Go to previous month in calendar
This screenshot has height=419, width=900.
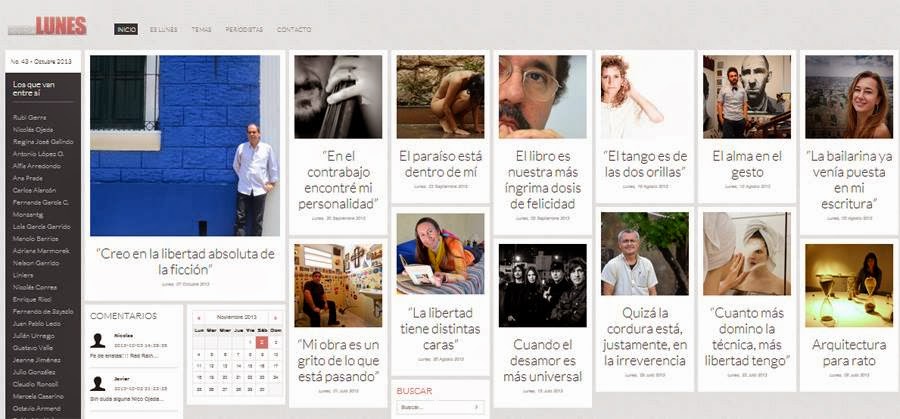[198, 317]
